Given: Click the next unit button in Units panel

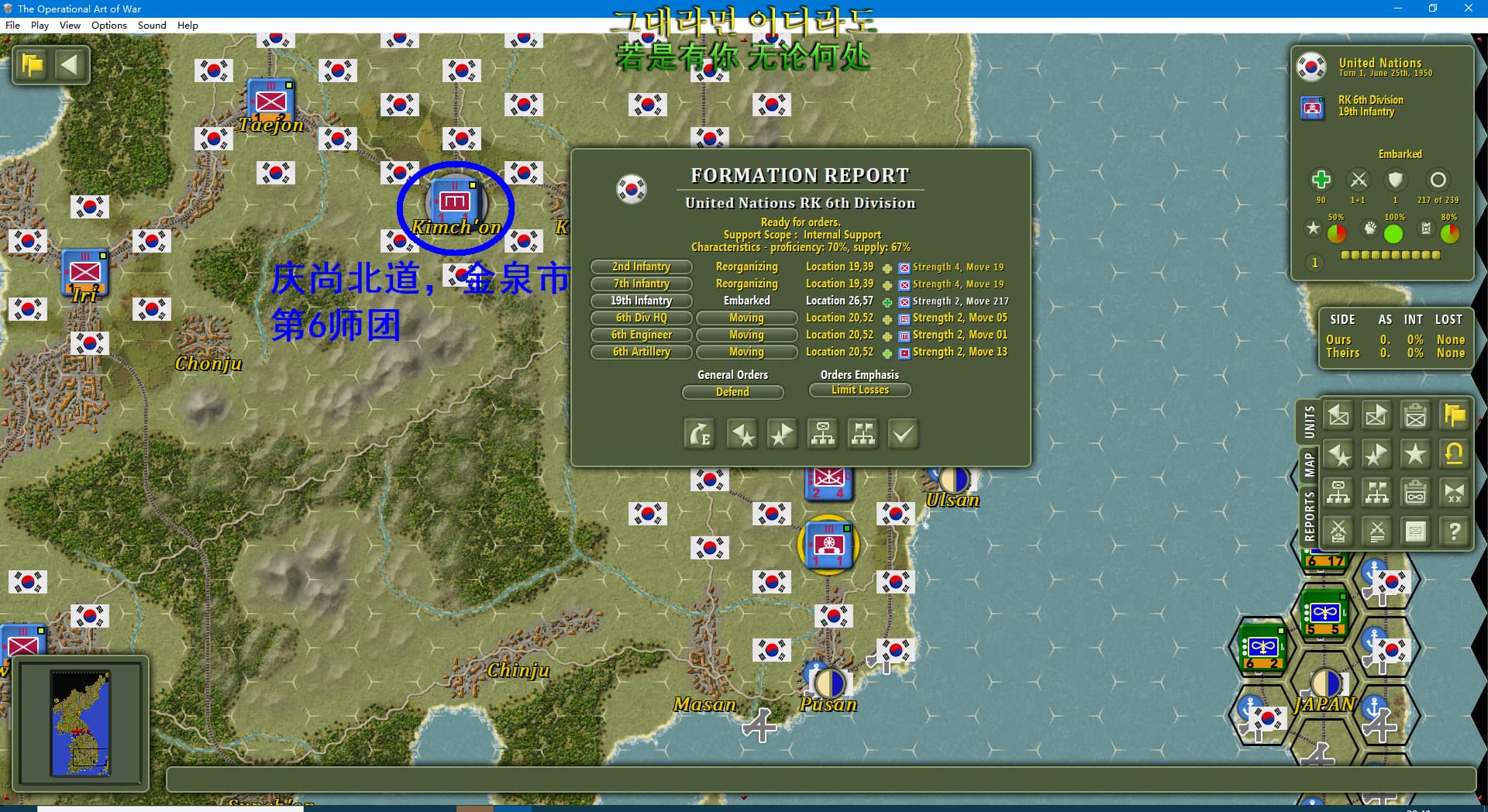Looking at the screenshot, I should pos(1376,416).
